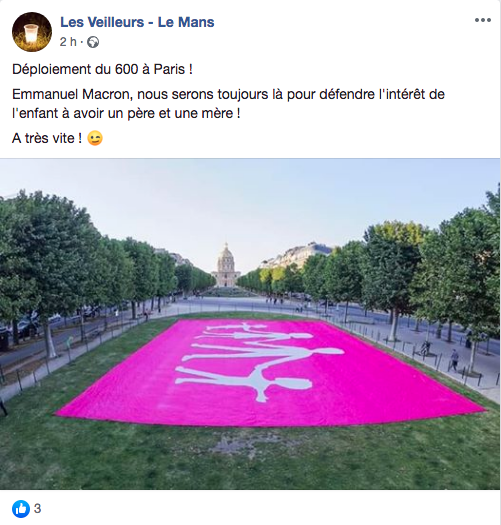
Task: Open the pink banner photo
Action: point(250,324)
